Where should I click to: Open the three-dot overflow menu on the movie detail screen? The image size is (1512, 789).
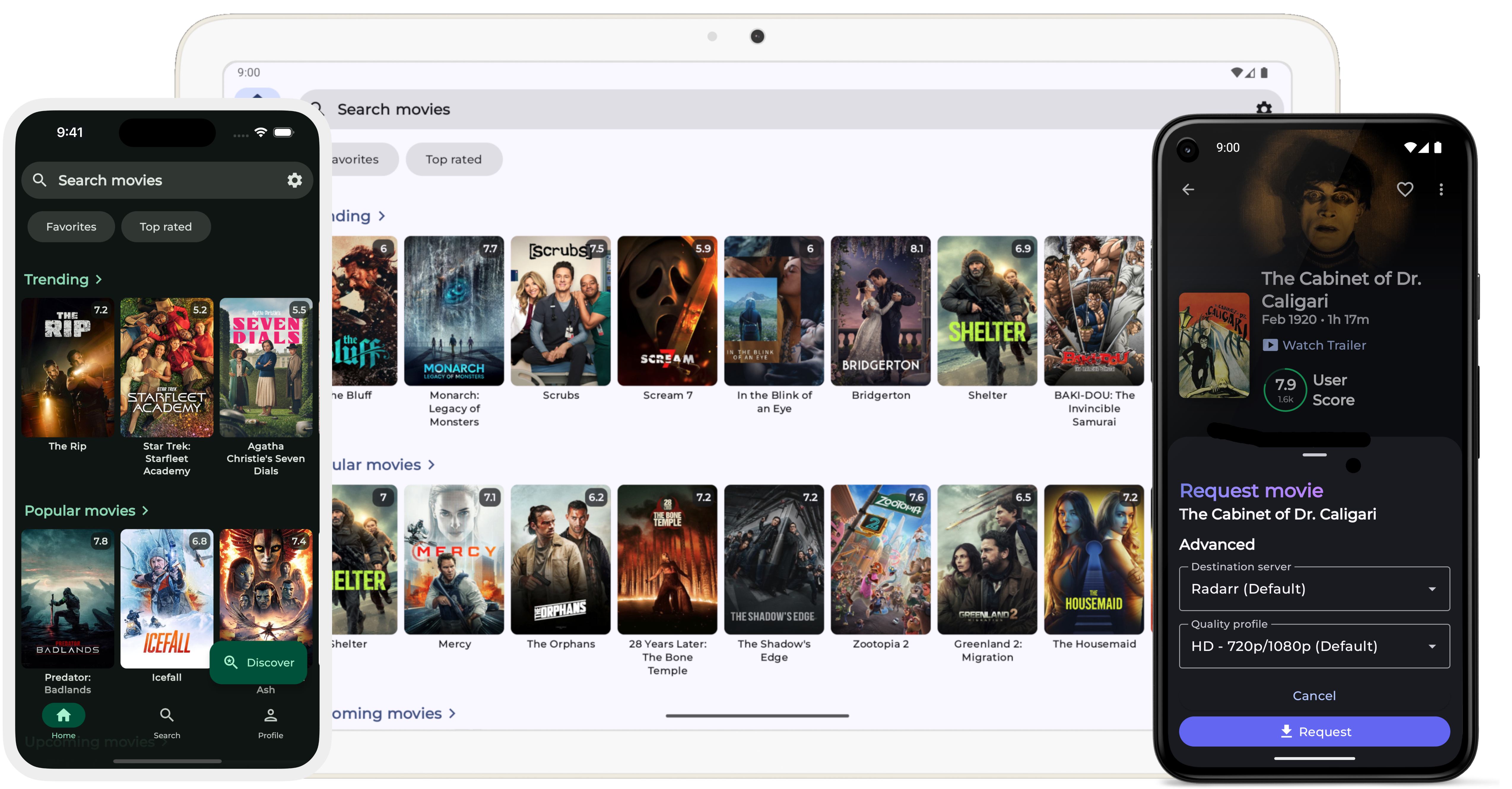1442,190
